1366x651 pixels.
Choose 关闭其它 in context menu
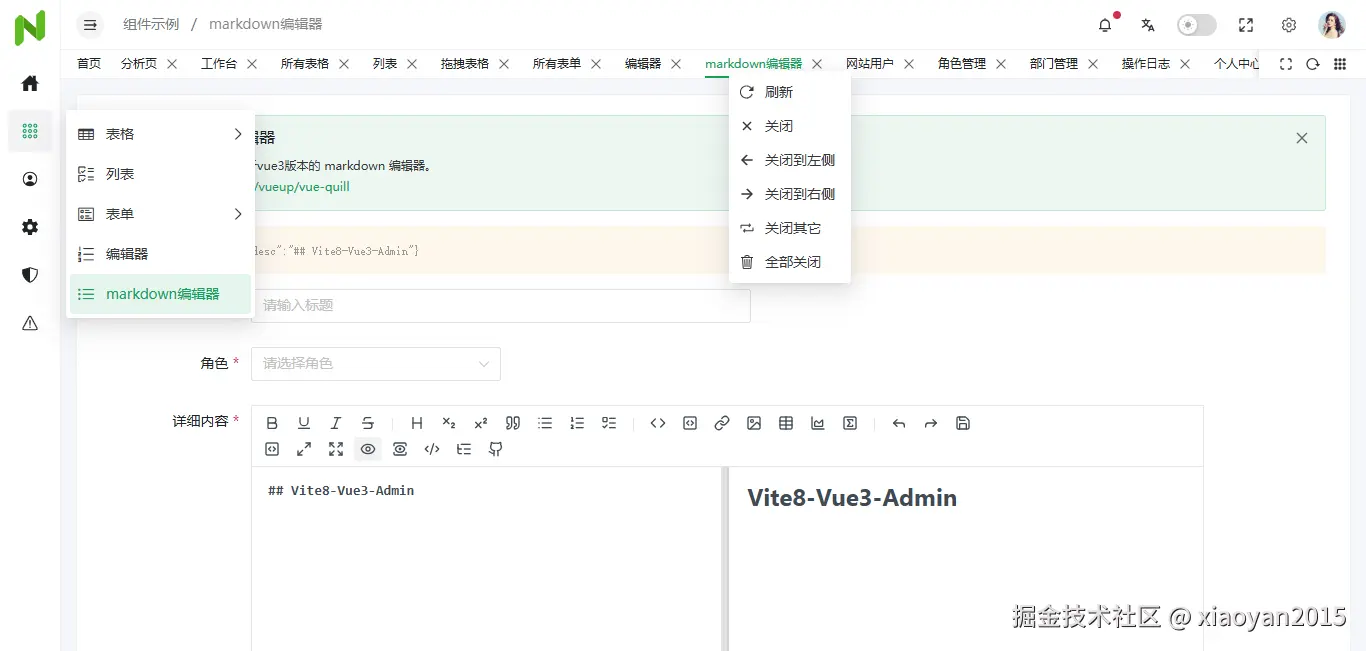click(x=790, y=228)
